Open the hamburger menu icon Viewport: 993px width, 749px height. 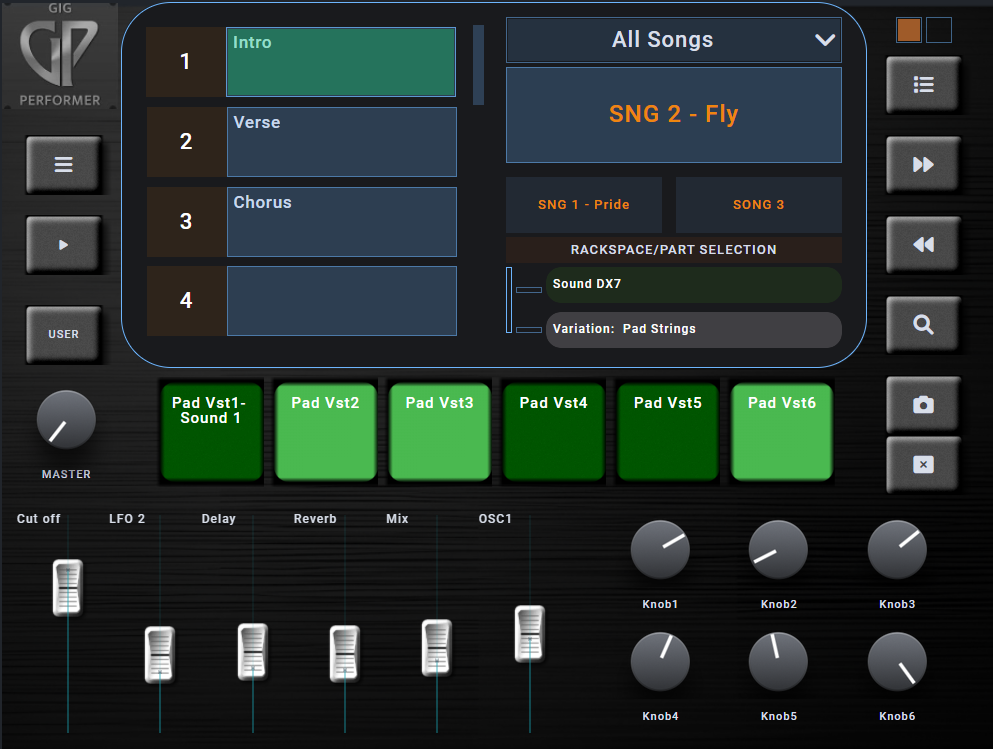63,164
